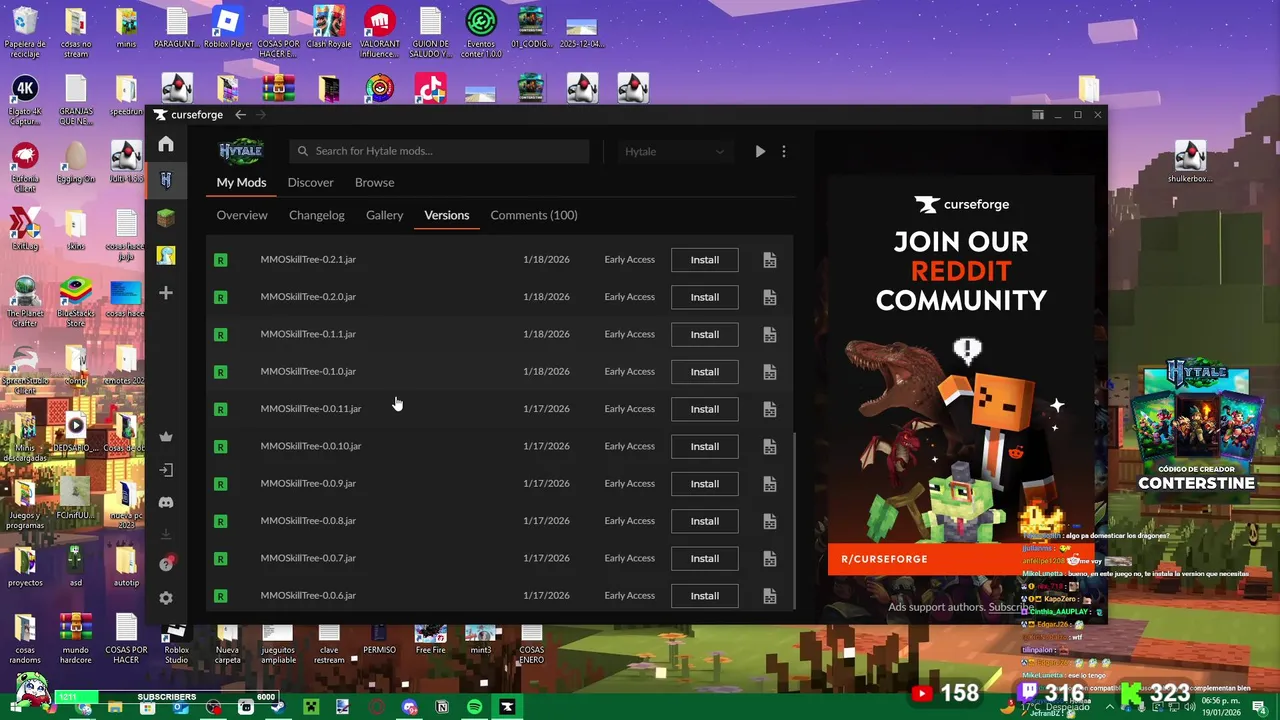
Task: Open changelog icon for MMOSkillTree-0.2.0.jar
Action: [770, 297]
